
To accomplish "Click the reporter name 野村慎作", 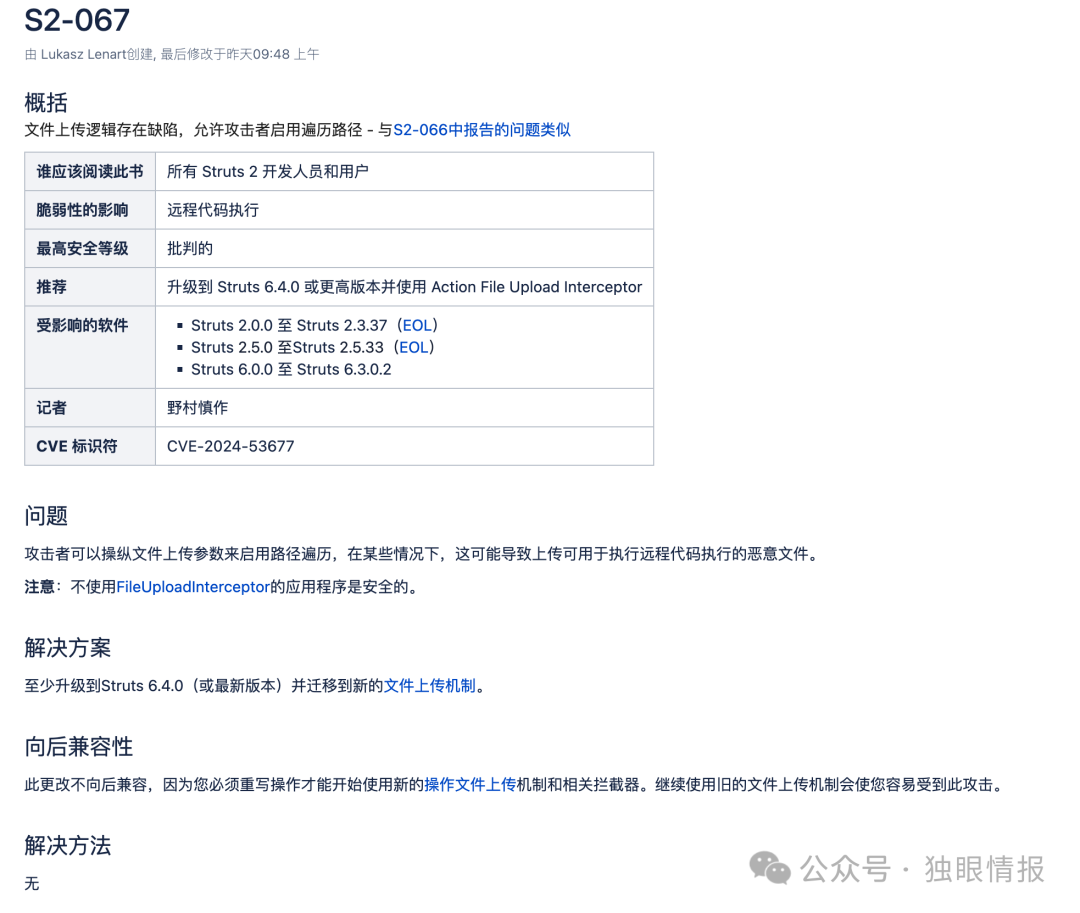I will pos(198,408).
